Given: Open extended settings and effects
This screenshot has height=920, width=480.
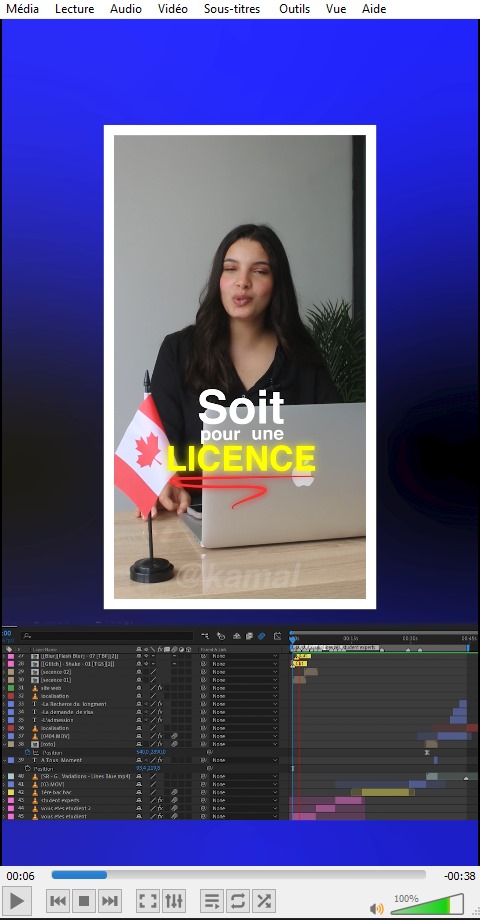Looking at the screenshot, I should (x=174, y=901).
